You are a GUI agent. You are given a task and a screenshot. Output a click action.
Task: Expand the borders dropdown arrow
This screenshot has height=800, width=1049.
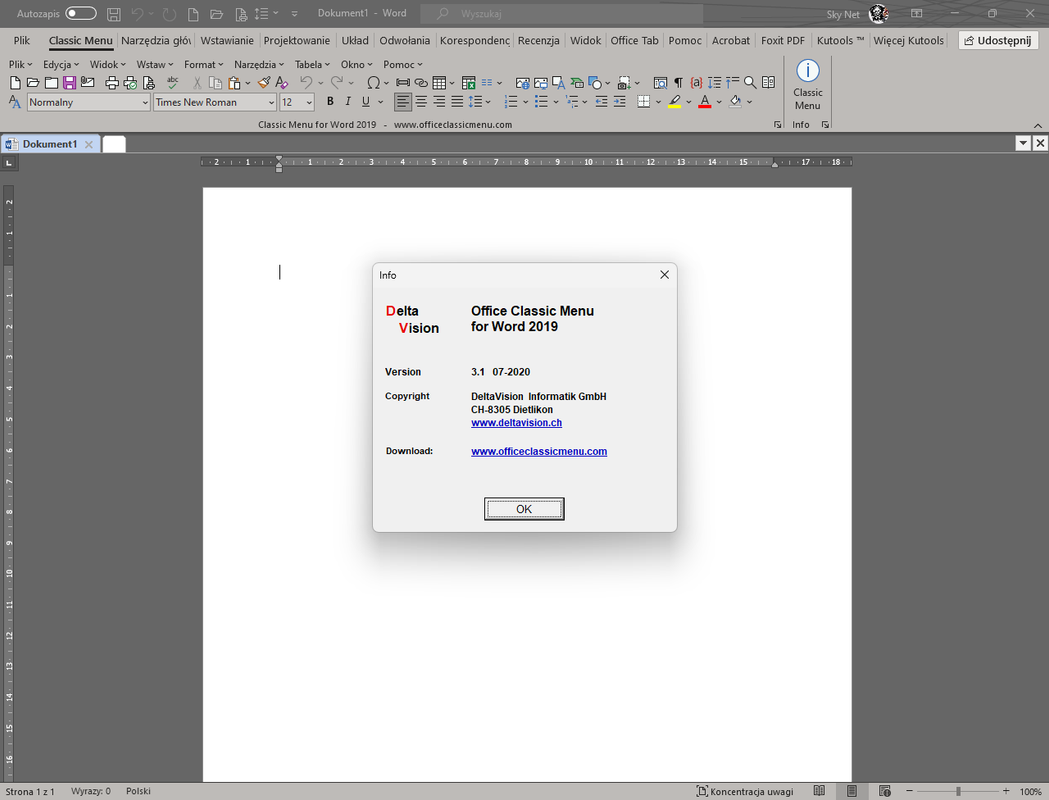pyautogui.click(x=658, y=102)
